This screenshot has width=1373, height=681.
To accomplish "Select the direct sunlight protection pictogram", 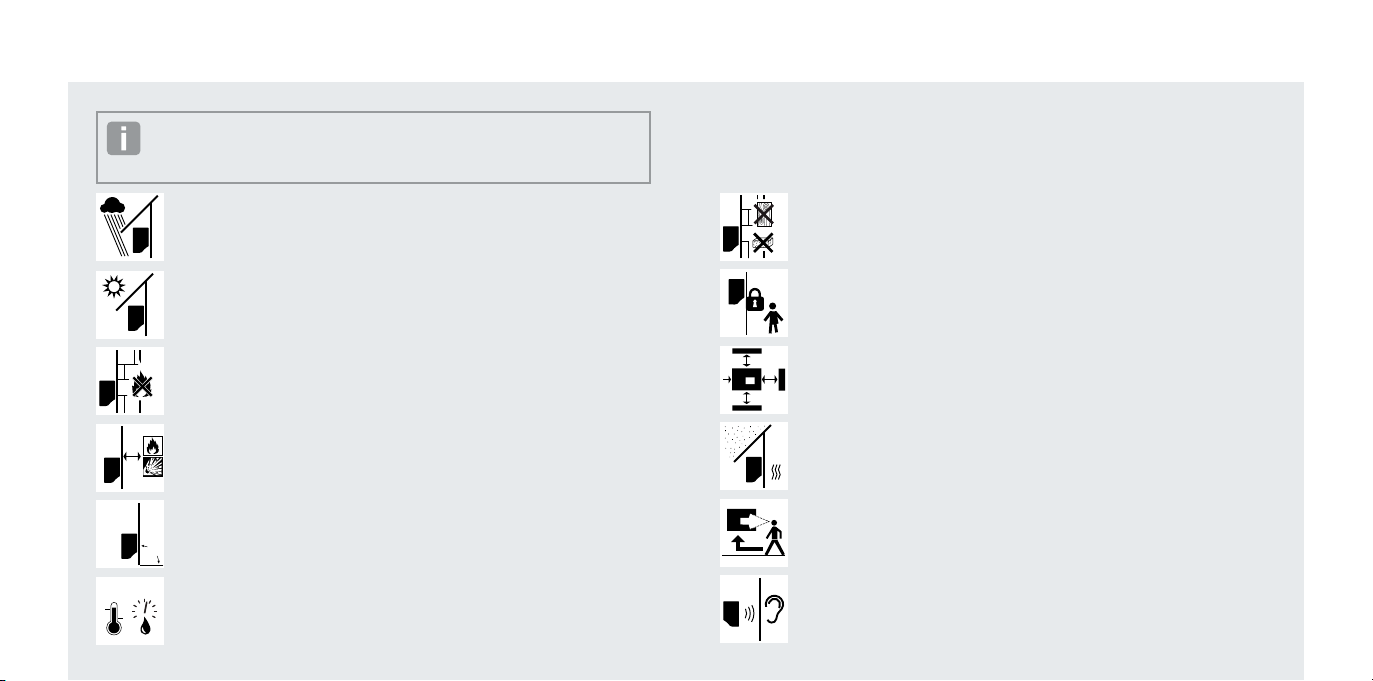I will point(130,304).
